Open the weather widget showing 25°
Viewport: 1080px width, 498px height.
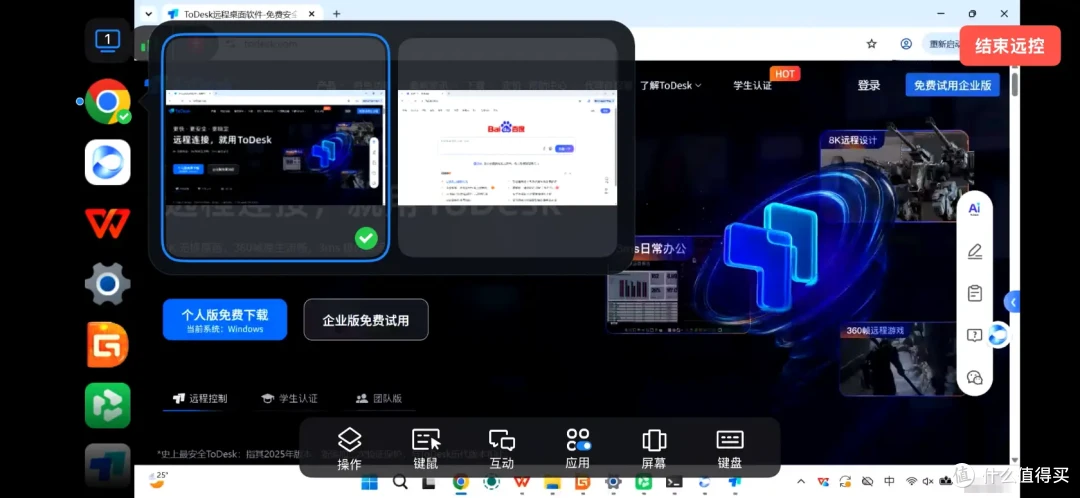pyautogui.click(x=159, y=481)
